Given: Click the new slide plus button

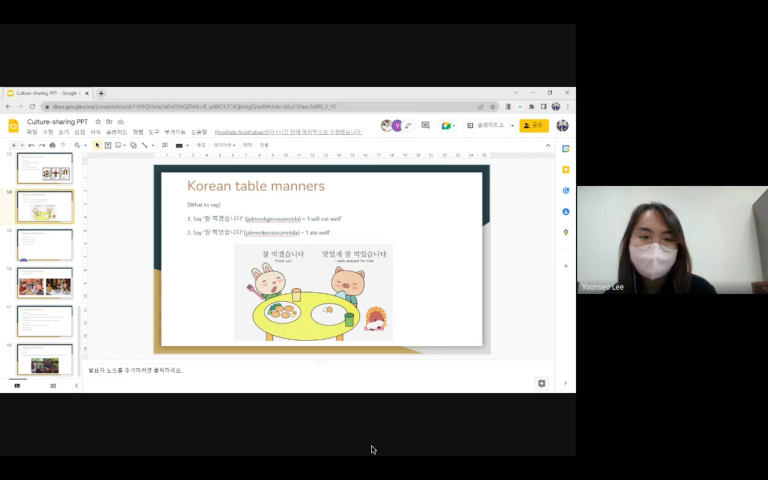Looking at the screenshot, I should coord(14,145).
